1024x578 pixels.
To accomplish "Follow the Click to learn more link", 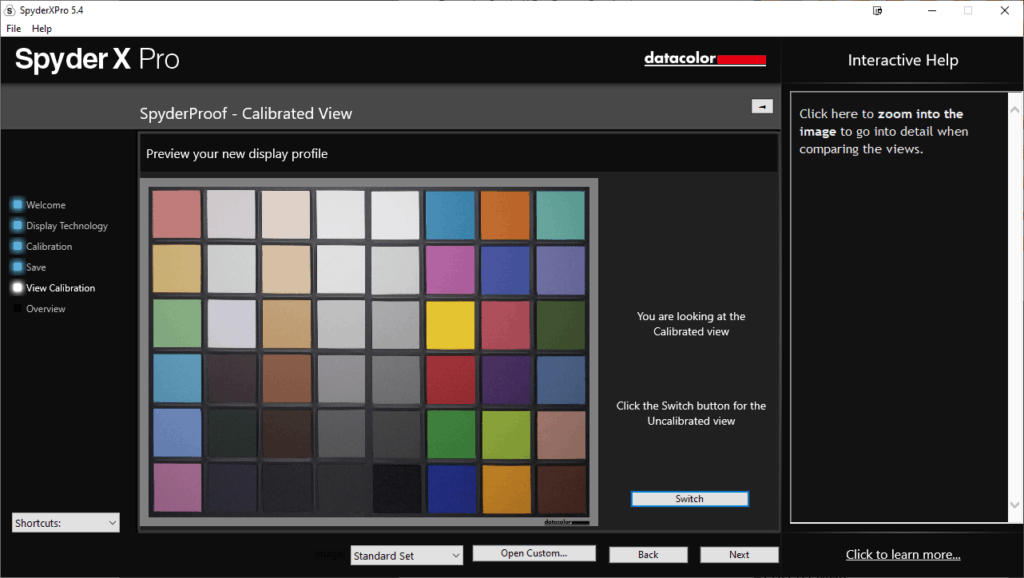I will point(903,554).
